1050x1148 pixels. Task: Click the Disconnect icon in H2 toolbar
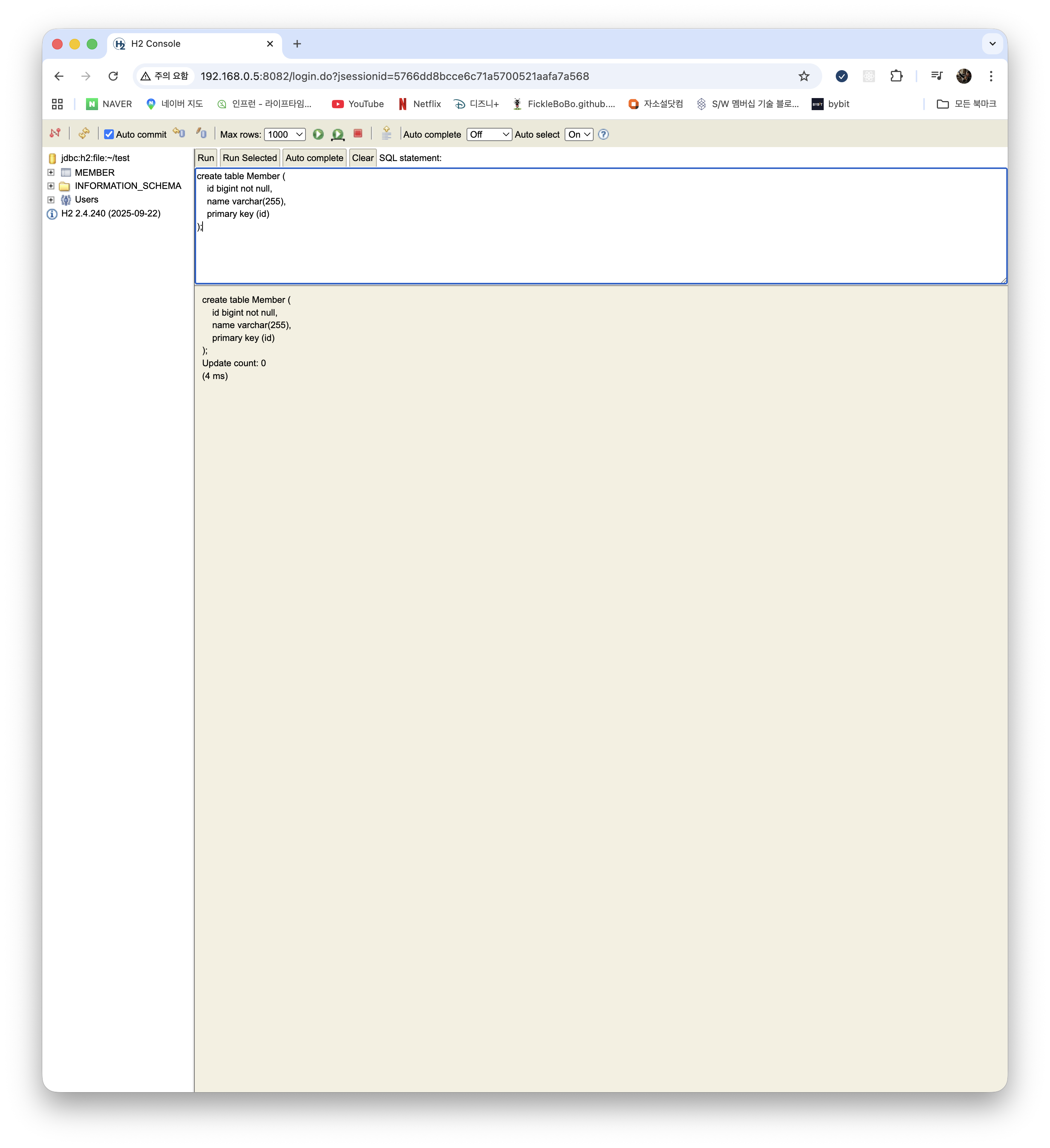[55, 133]
